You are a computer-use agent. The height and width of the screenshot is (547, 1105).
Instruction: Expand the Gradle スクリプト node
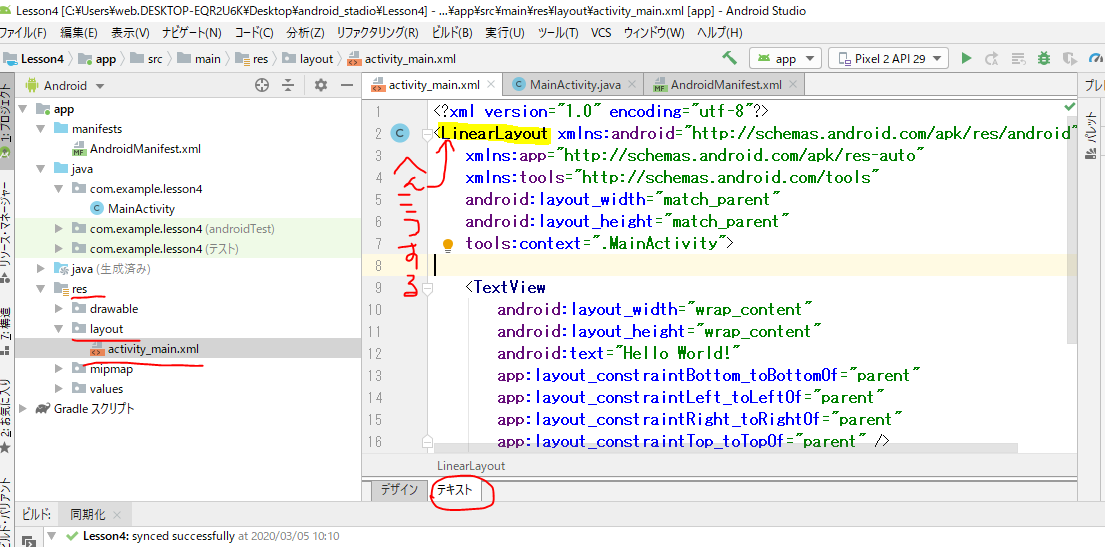(x=23, y=409)
